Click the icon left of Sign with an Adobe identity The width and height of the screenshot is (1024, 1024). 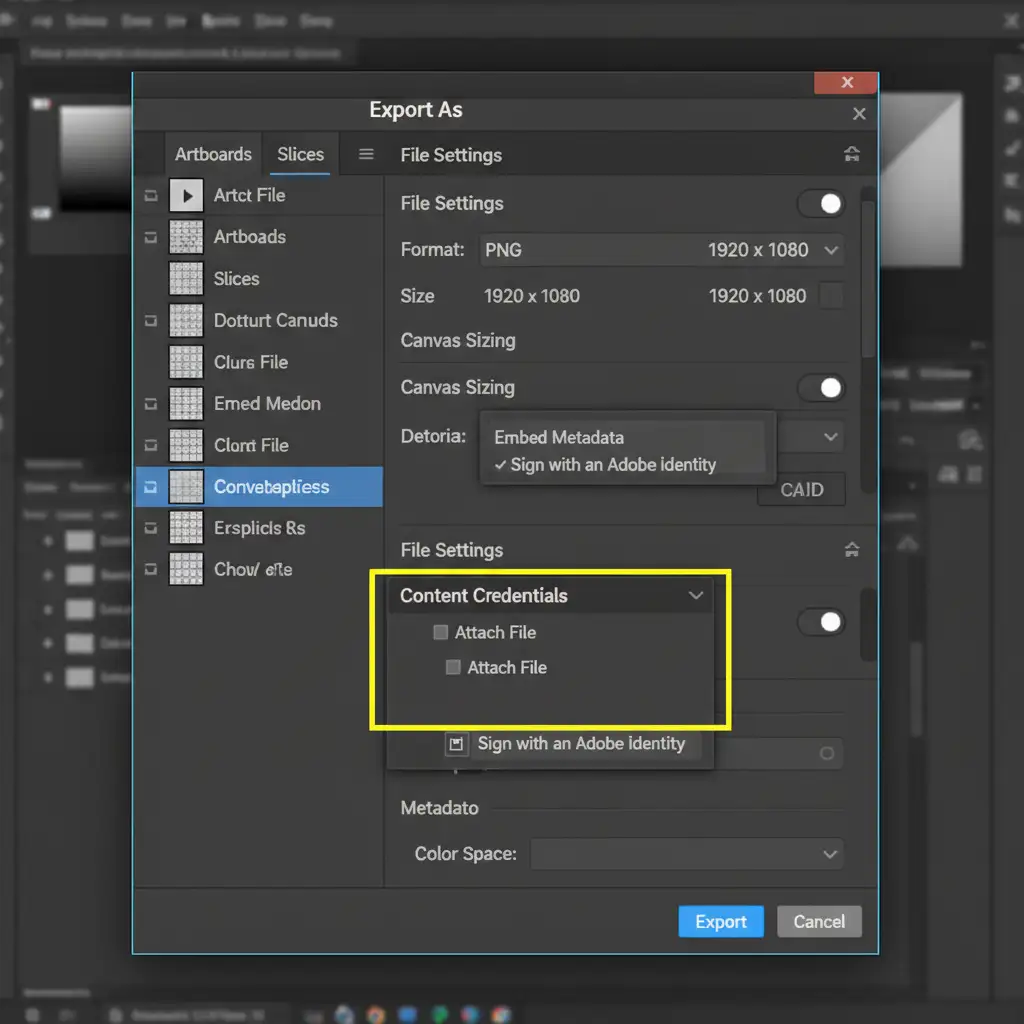[x=457, y=744]
